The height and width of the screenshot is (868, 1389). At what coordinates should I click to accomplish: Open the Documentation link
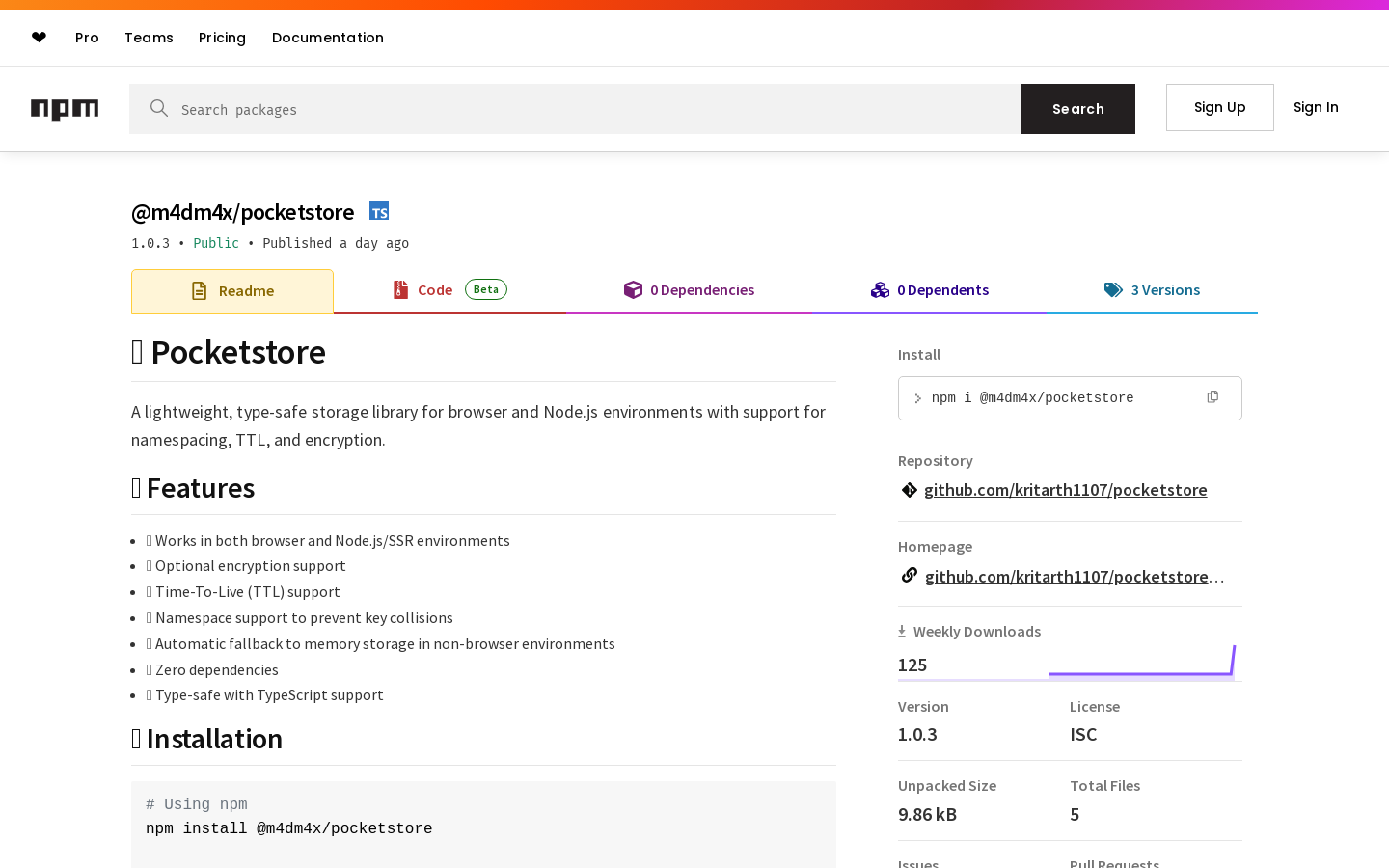click(x=328, y=38)
